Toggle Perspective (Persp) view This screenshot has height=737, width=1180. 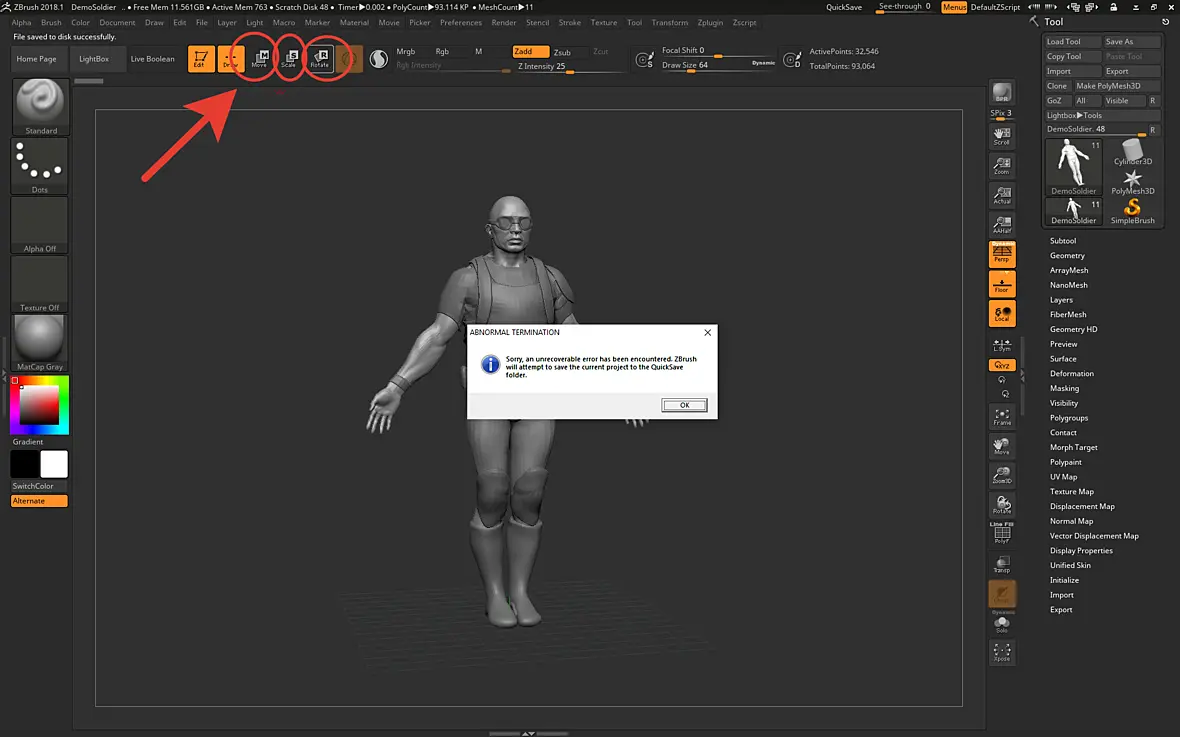pos(1002,254)
